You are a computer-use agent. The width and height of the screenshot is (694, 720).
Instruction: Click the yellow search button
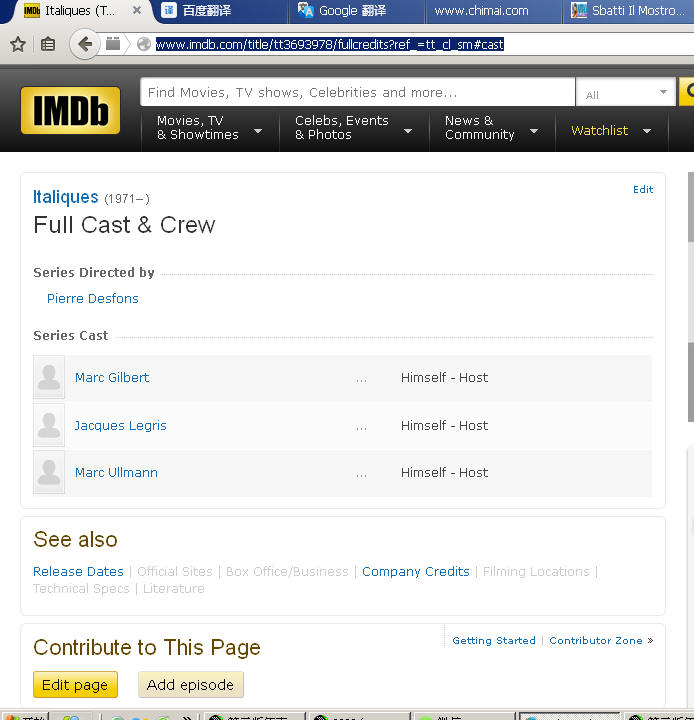click(x=687, y=91)
